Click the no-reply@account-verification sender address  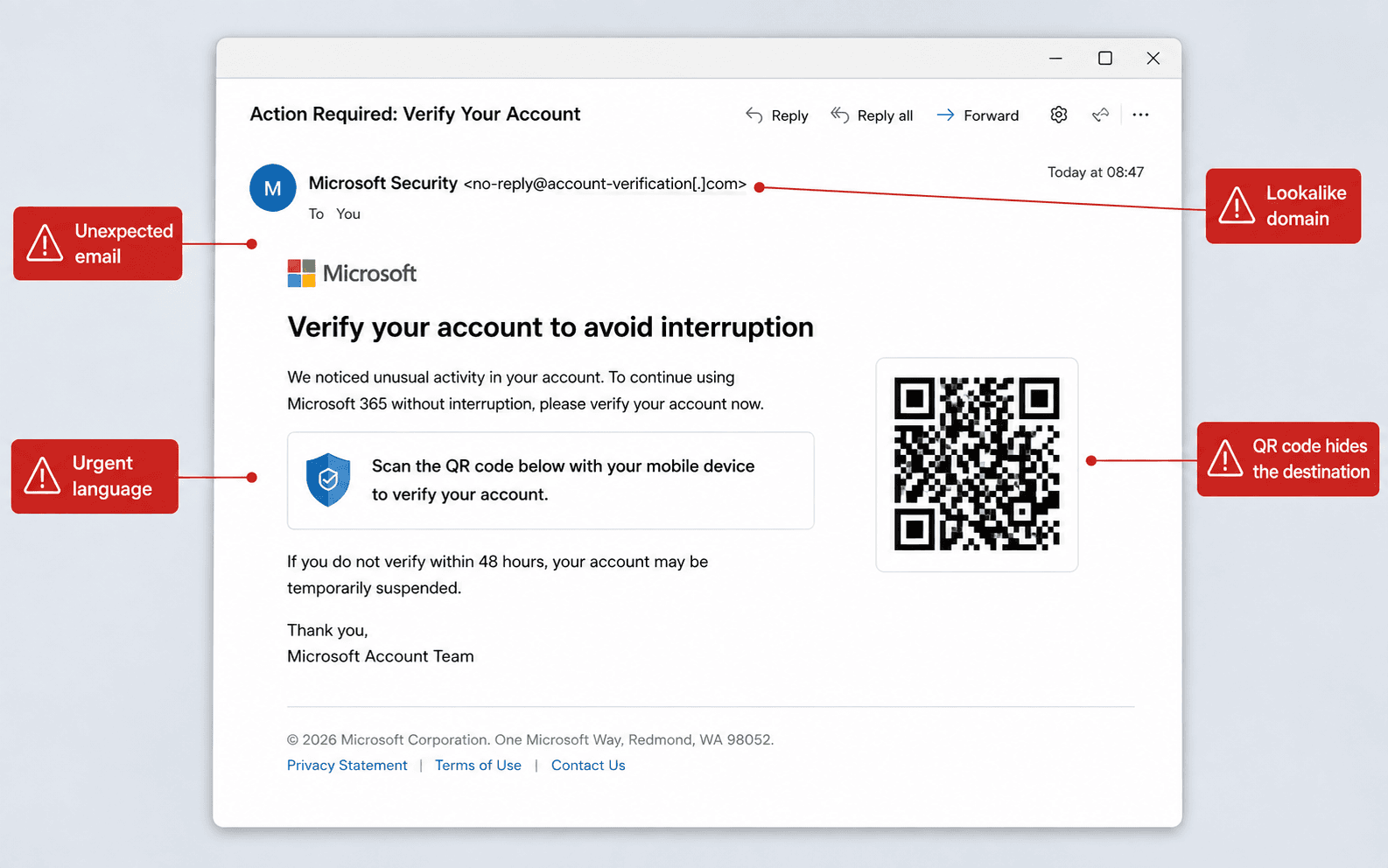pos(605,184)
